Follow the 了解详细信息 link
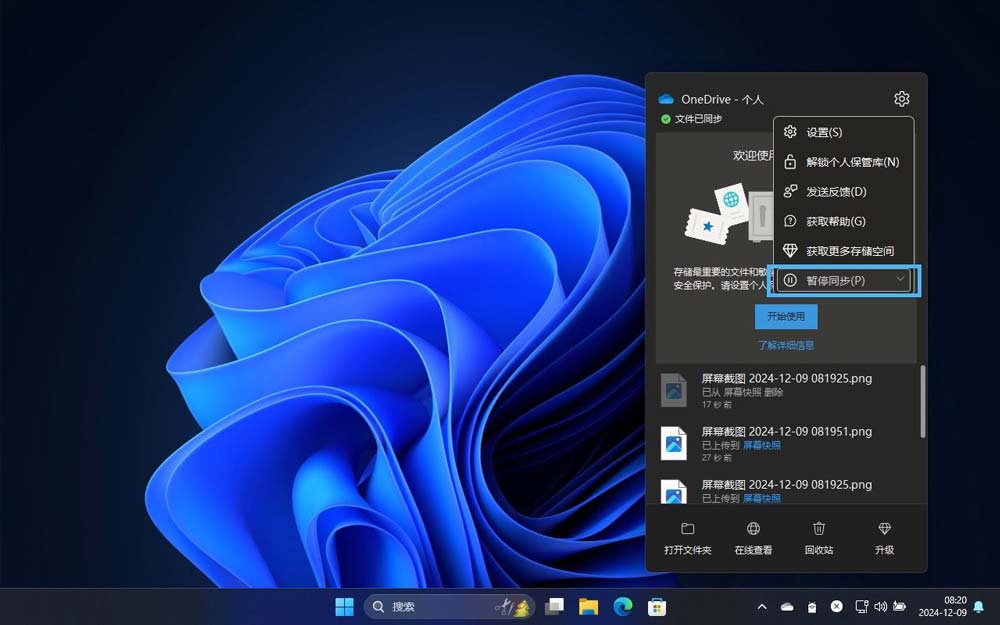Screen dimensions: 1000x625 [786, 345]
